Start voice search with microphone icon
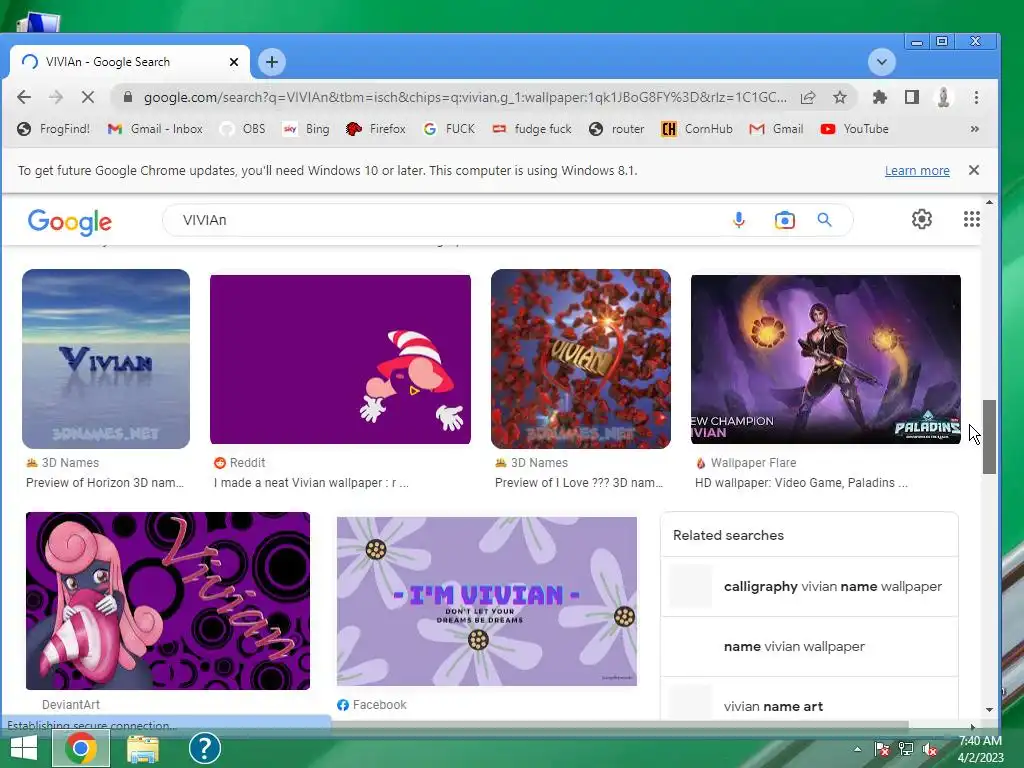1024x768 pixels. coord(739,220)
